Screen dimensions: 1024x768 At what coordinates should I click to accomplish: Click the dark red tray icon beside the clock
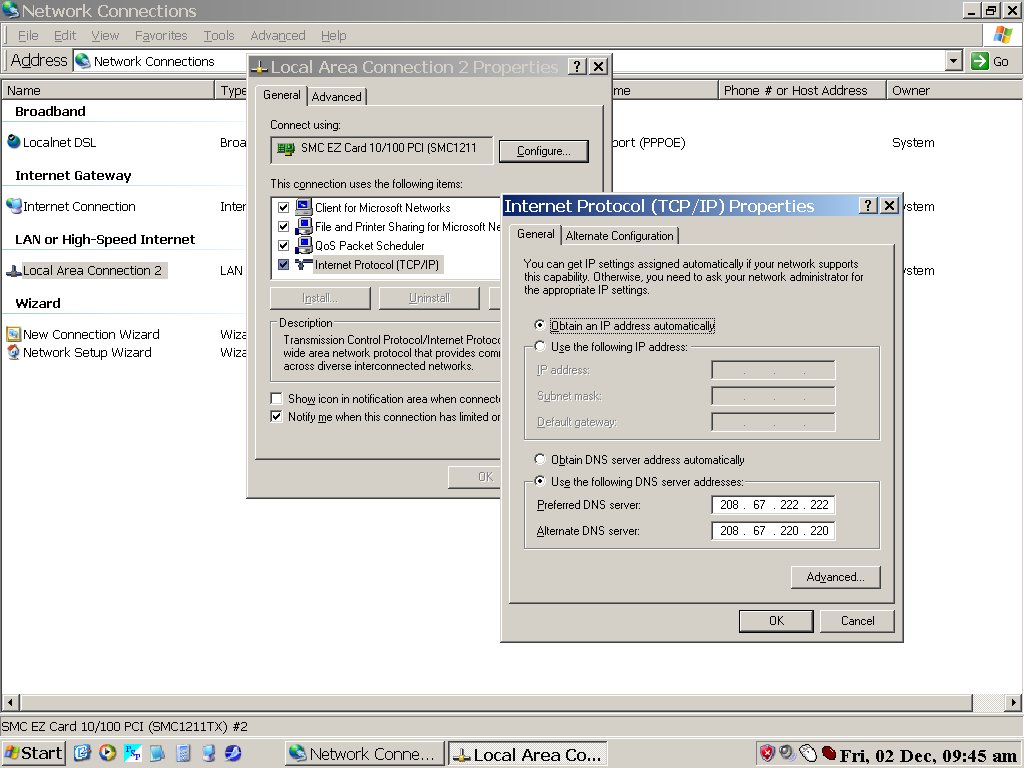click(x=829, y=752)
